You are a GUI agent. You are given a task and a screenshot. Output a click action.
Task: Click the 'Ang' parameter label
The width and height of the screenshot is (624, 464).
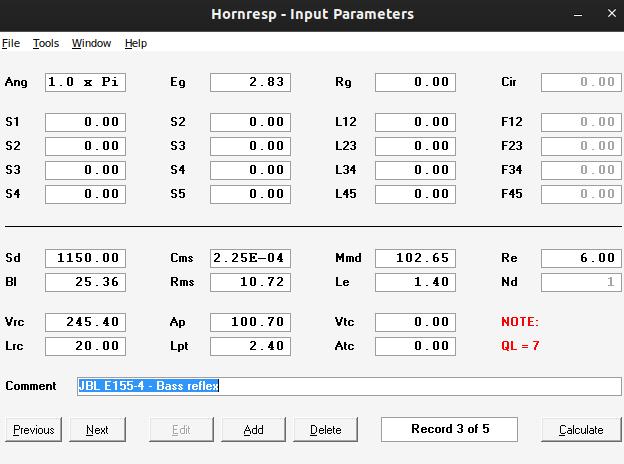16,82
